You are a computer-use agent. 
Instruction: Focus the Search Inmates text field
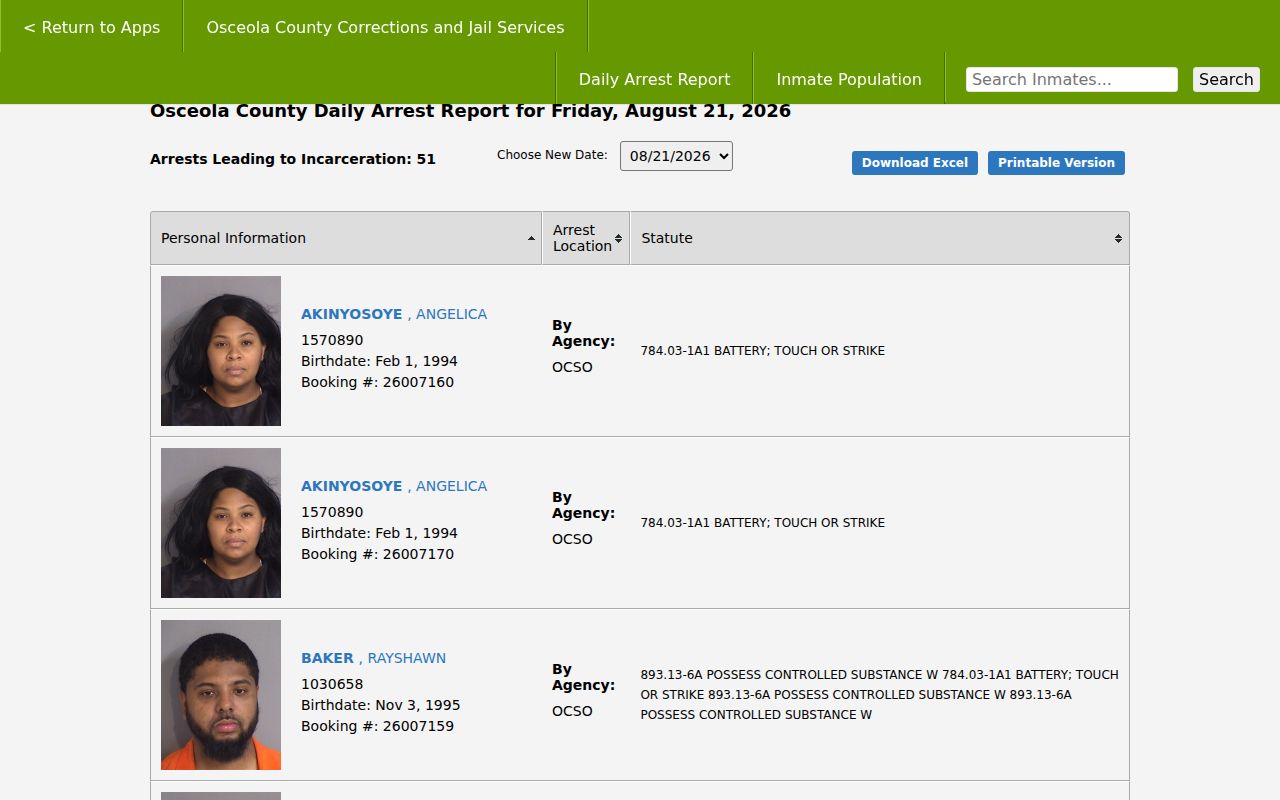(x=1072, y=79)
